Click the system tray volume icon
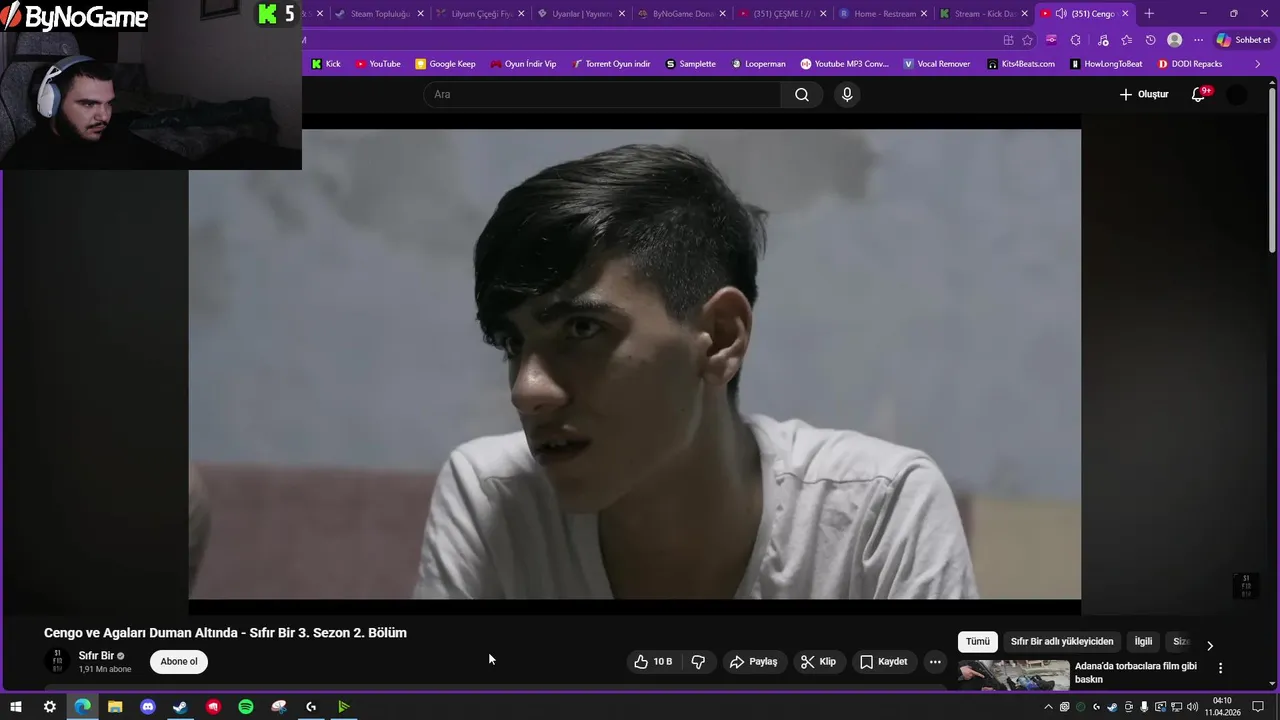This screenshot has width=1280, height=720. tap(1192, 707)
